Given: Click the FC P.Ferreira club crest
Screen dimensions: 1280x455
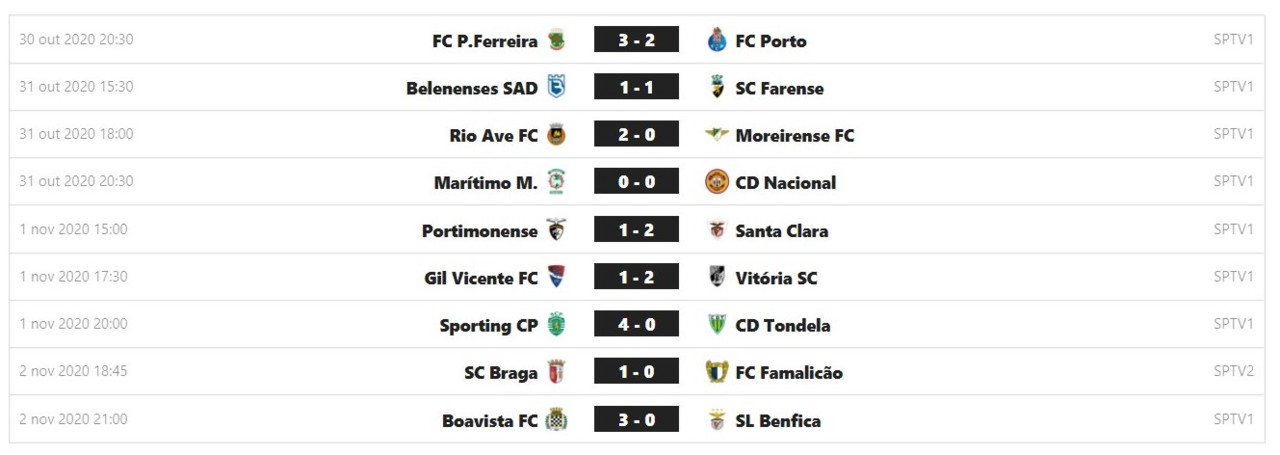Looking at the screenshot, I should click(557, 40).
